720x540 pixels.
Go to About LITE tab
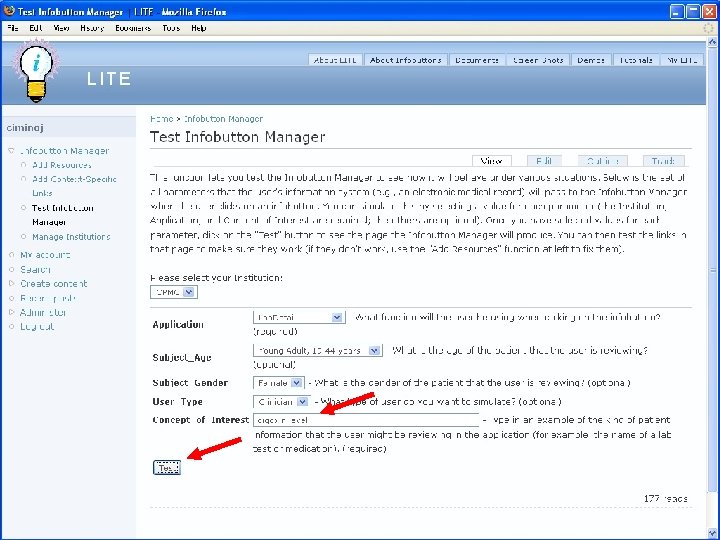click(x=335, y=60)
